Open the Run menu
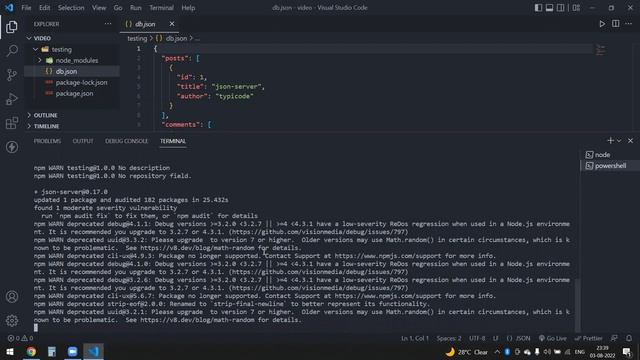Image resolution: width=640 pixels, height=360 pixels. (136, 8)
